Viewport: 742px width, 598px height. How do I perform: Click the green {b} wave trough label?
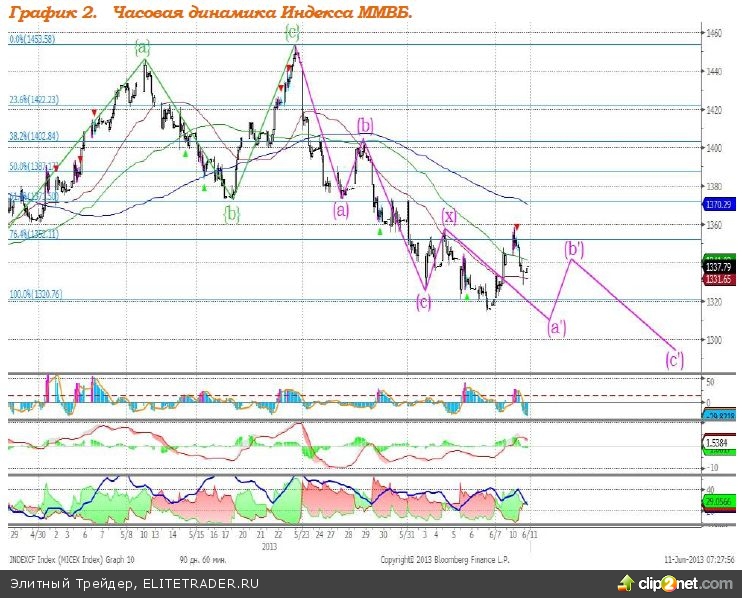[231, 212]
